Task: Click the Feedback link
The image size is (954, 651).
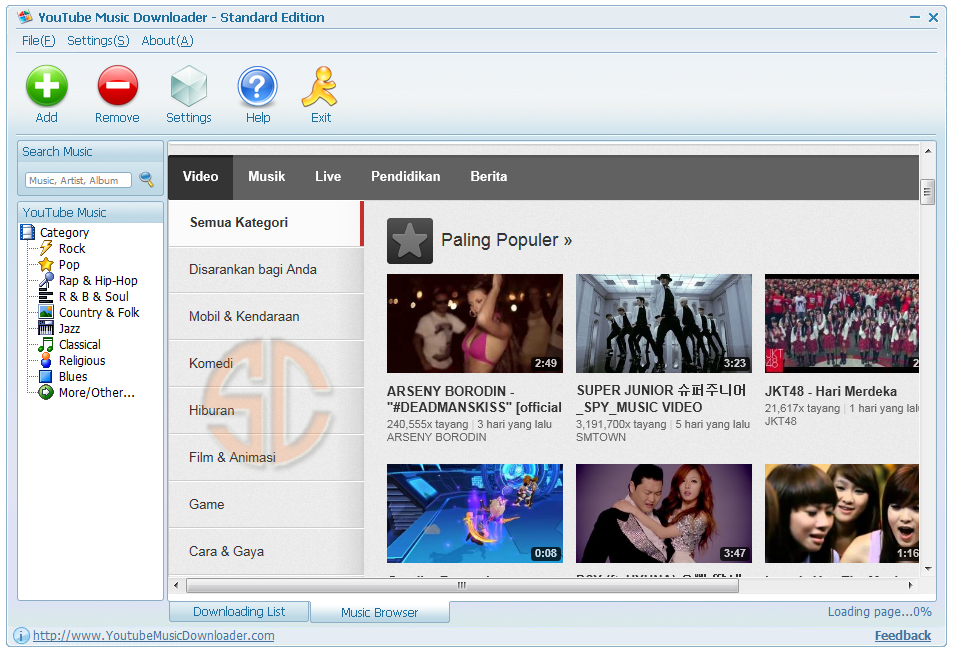Action: (x=903, y=636)
